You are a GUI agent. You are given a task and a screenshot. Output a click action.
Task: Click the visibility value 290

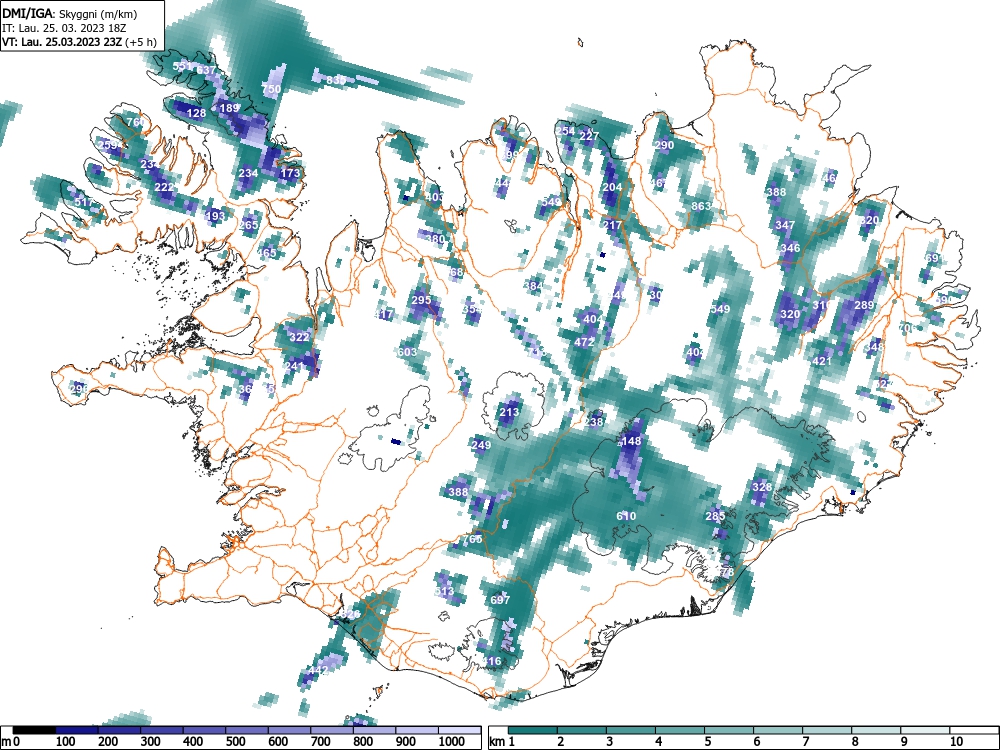coord(665,145)
